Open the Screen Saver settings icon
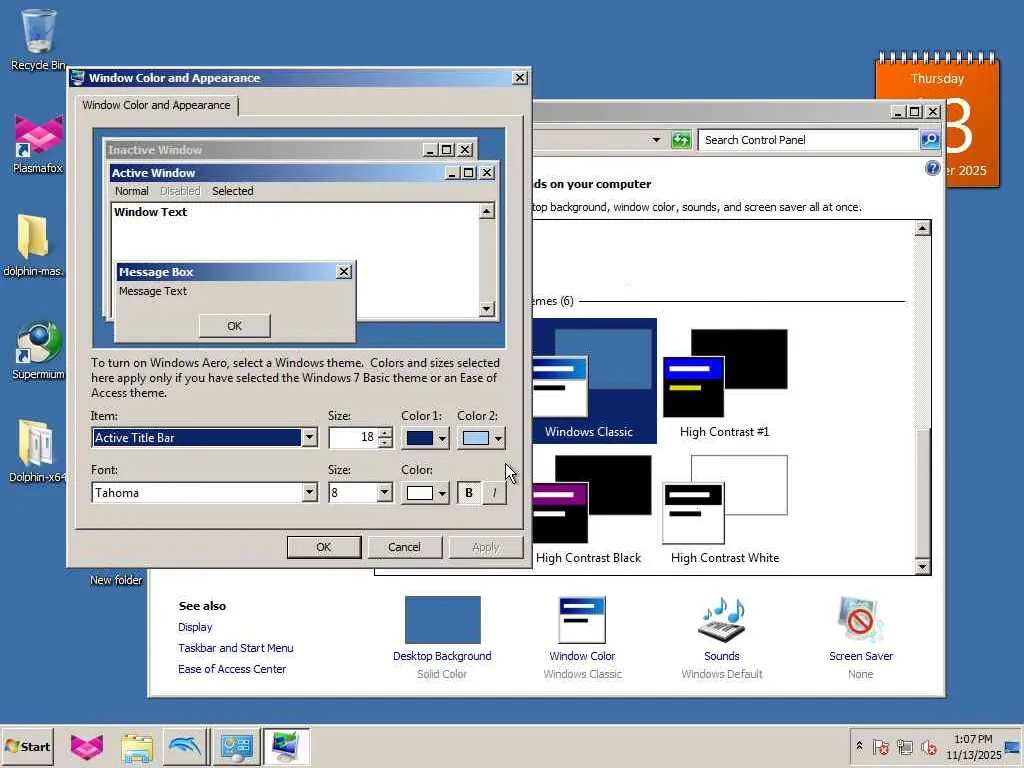Viewport: 1024px width, 768px height. 861,620
